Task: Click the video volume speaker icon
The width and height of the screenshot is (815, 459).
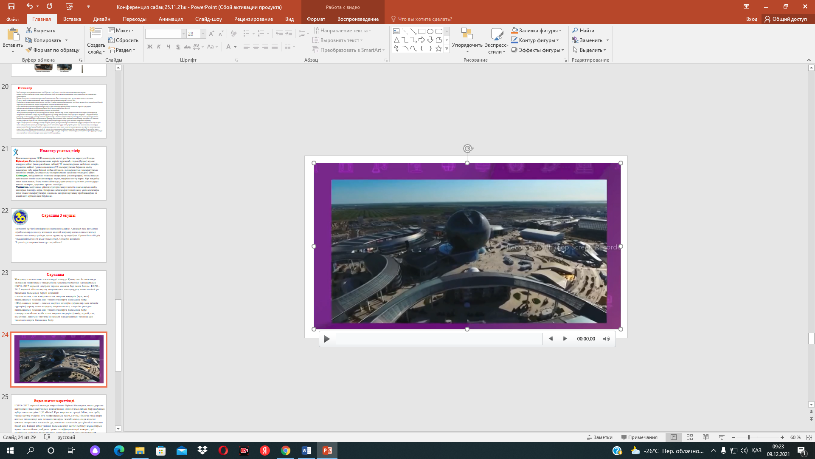Action: 606,339
